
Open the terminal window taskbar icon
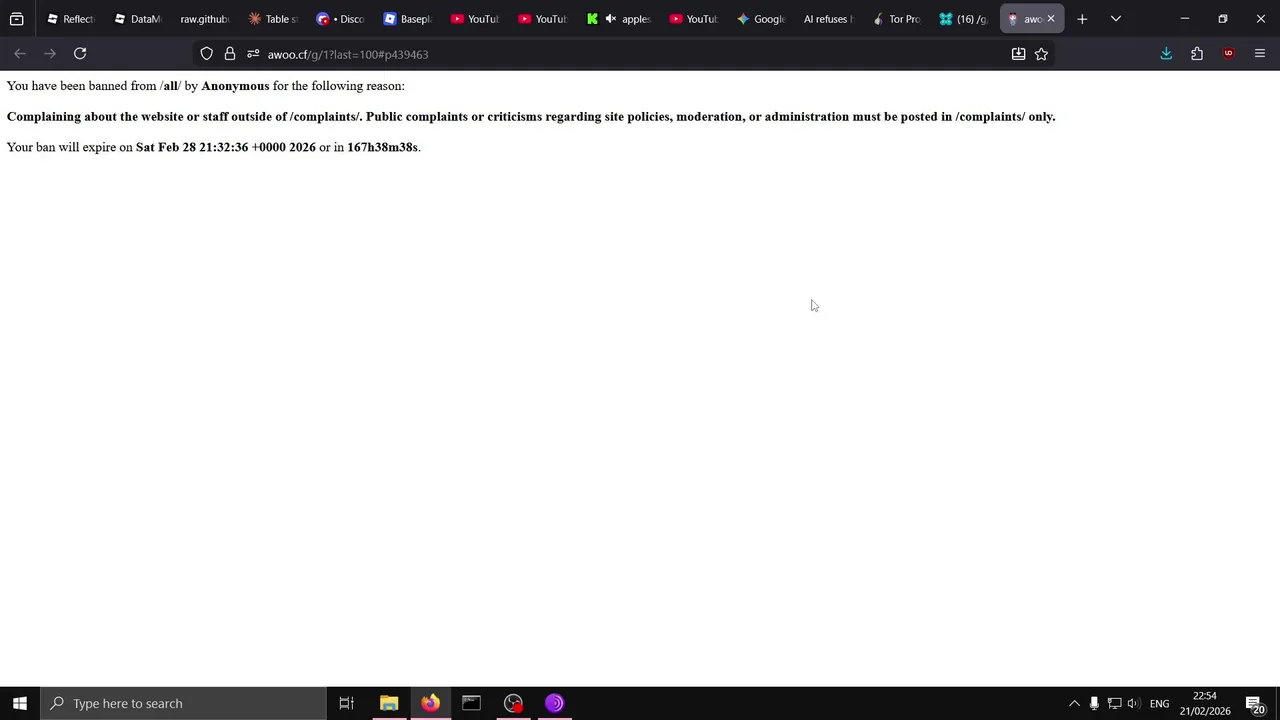pyautogui.click(x=471, y=703)
